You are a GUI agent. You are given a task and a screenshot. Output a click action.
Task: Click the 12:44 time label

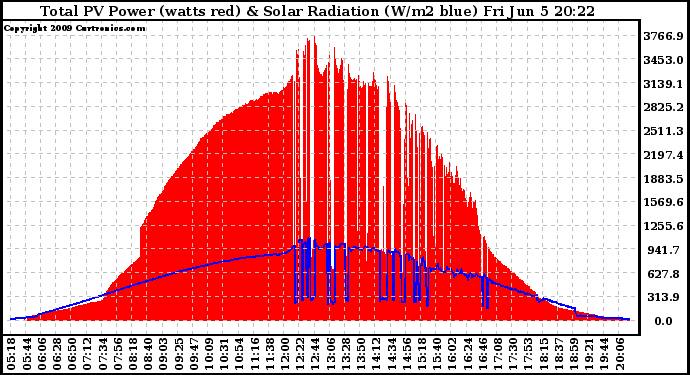315,354
